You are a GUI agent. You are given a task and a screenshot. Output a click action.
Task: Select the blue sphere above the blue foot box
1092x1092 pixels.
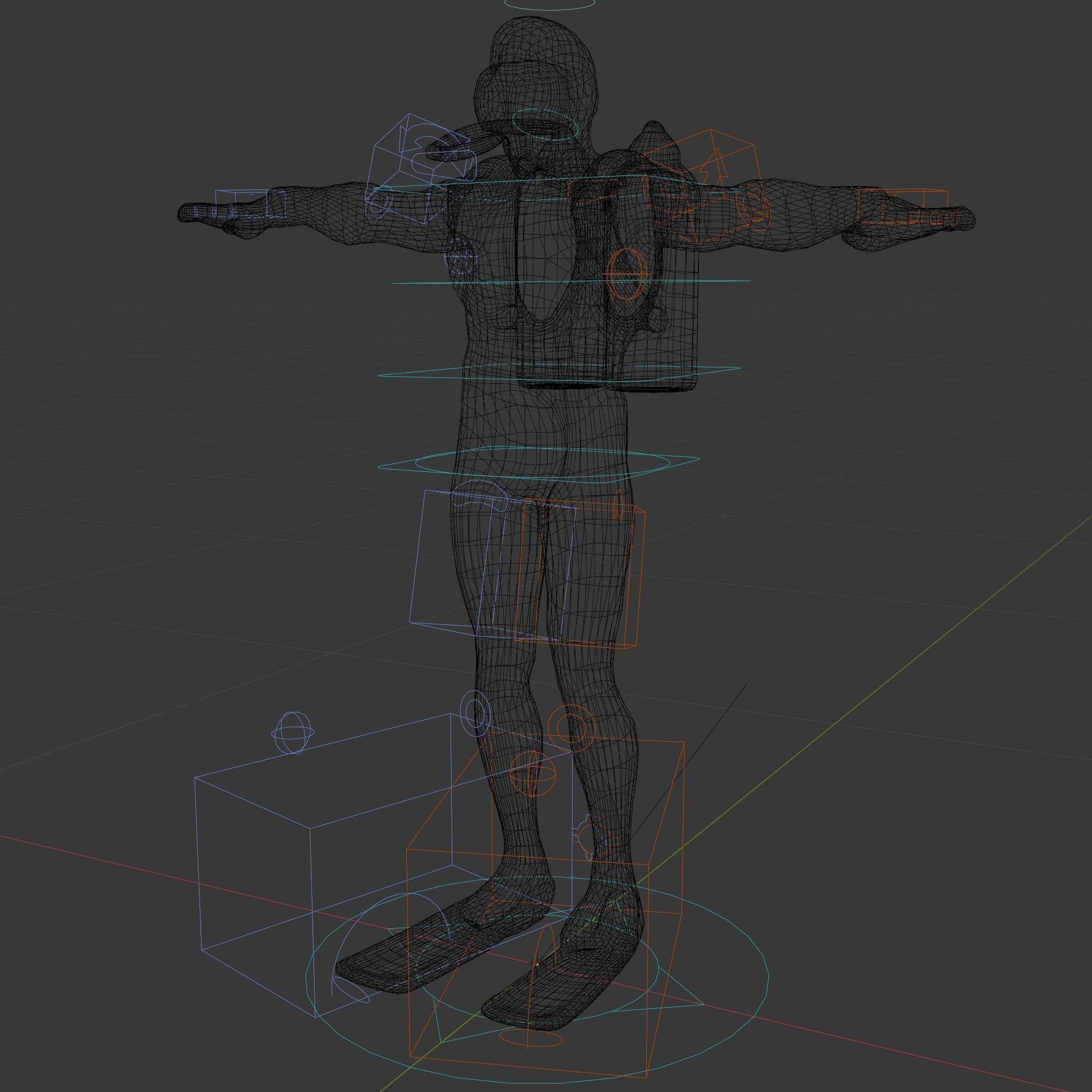(293, 733)
